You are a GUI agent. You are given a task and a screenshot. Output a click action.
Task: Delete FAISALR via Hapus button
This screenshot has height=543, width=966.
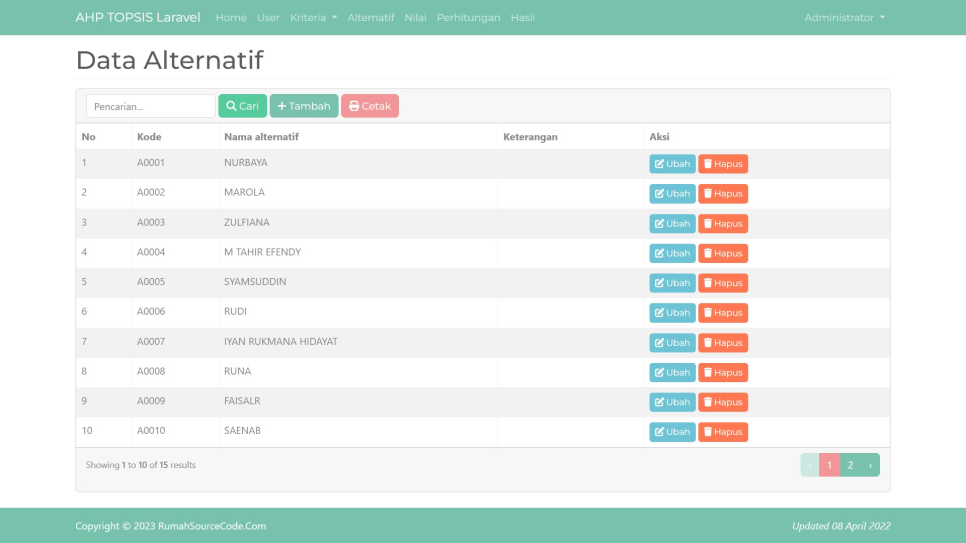(x=723, y=402)
